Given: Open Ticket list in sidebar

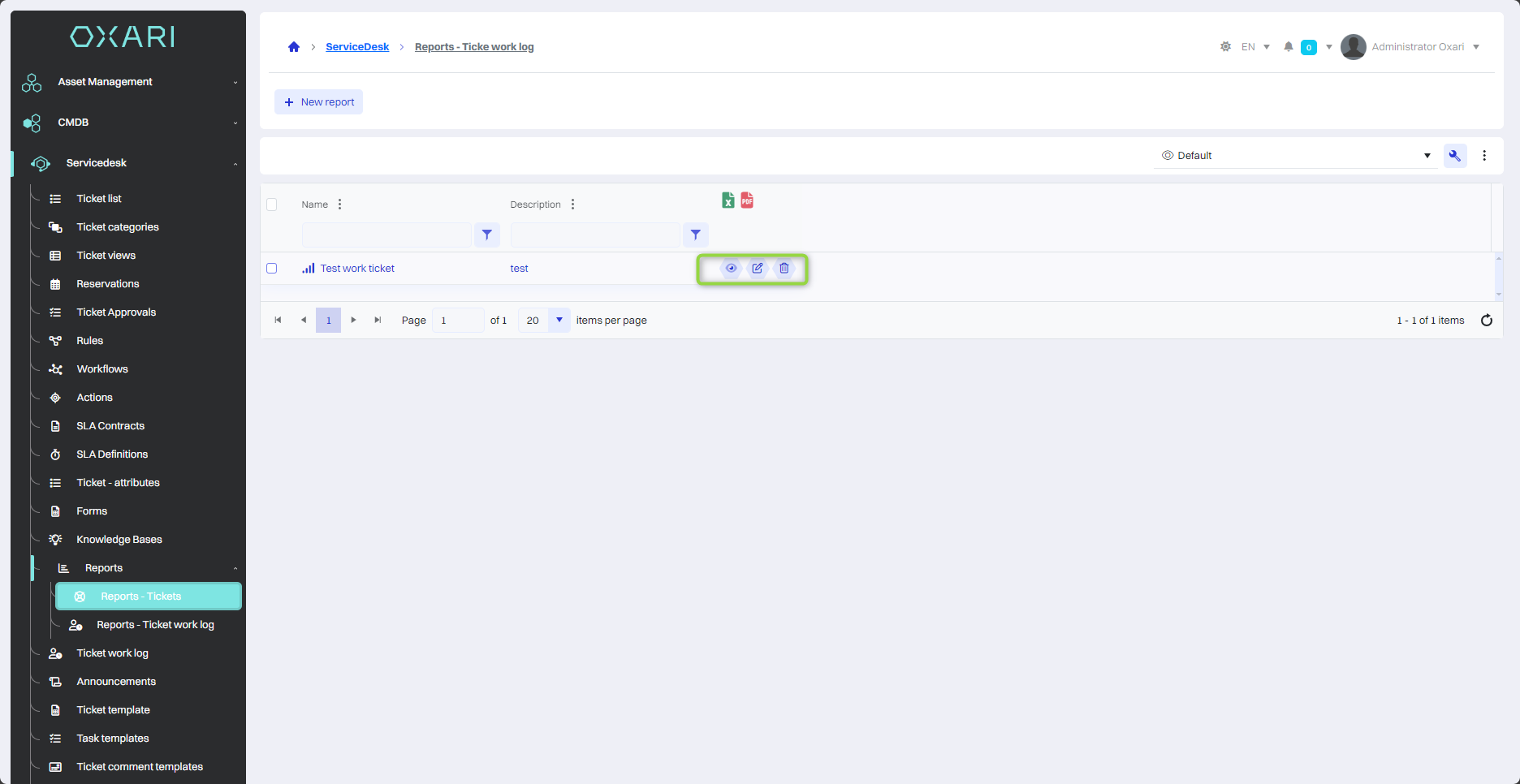Looking at the screenshot, I should pos(99,199).
